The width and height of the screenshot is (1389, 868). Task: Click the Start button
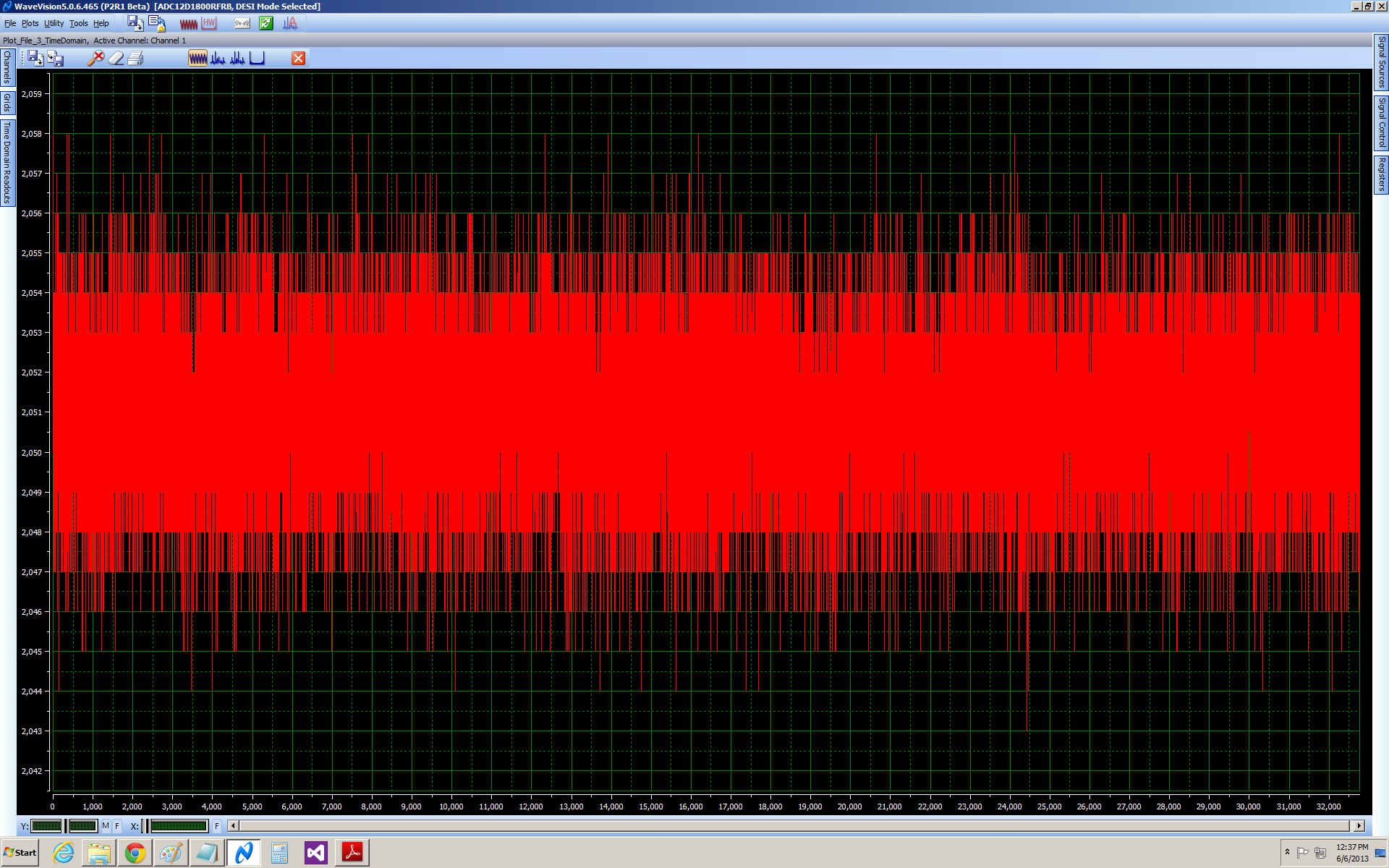pos(20,853)
